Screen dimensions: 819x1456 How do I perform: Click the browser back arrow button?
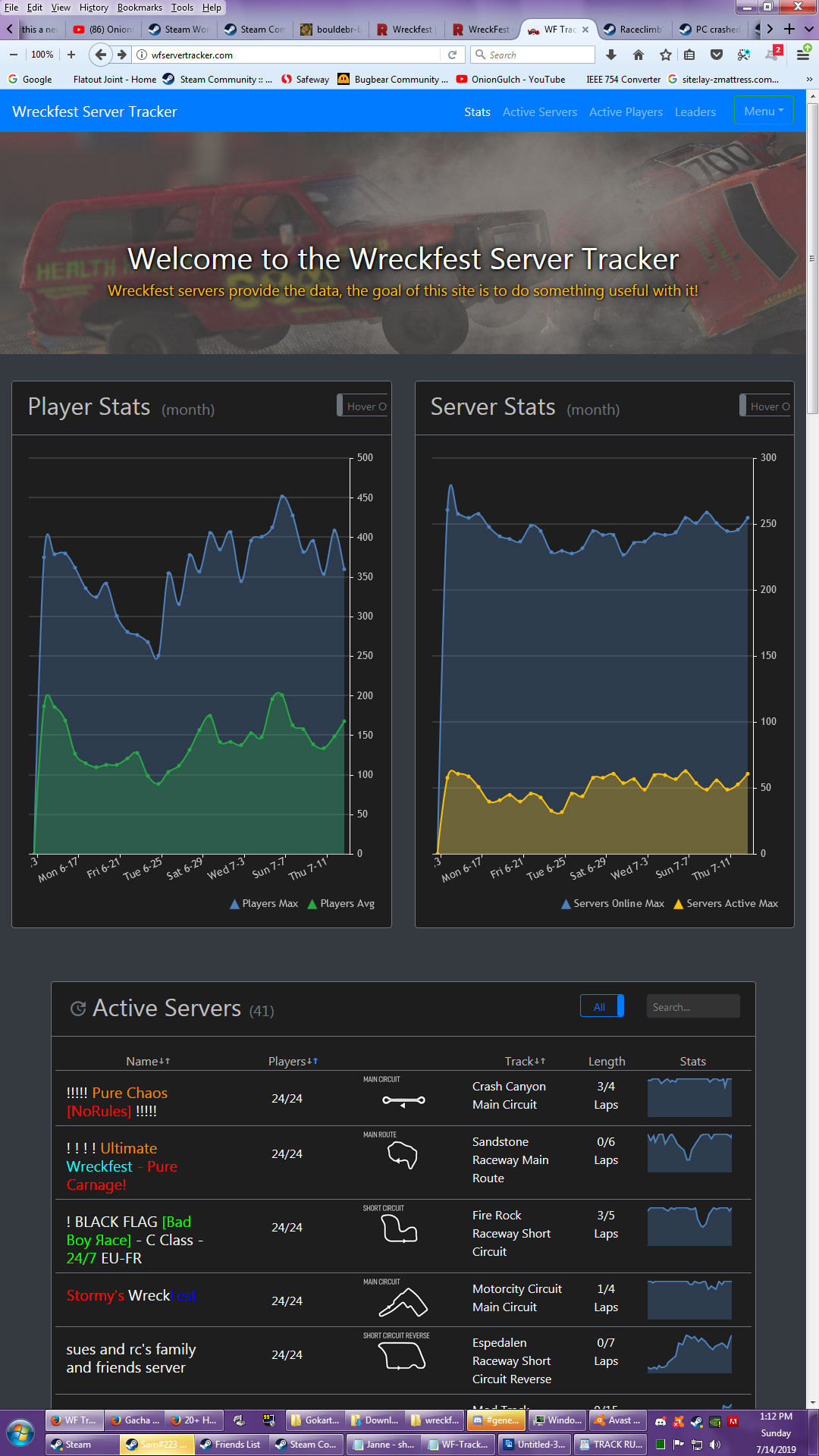tap(100, 55)
